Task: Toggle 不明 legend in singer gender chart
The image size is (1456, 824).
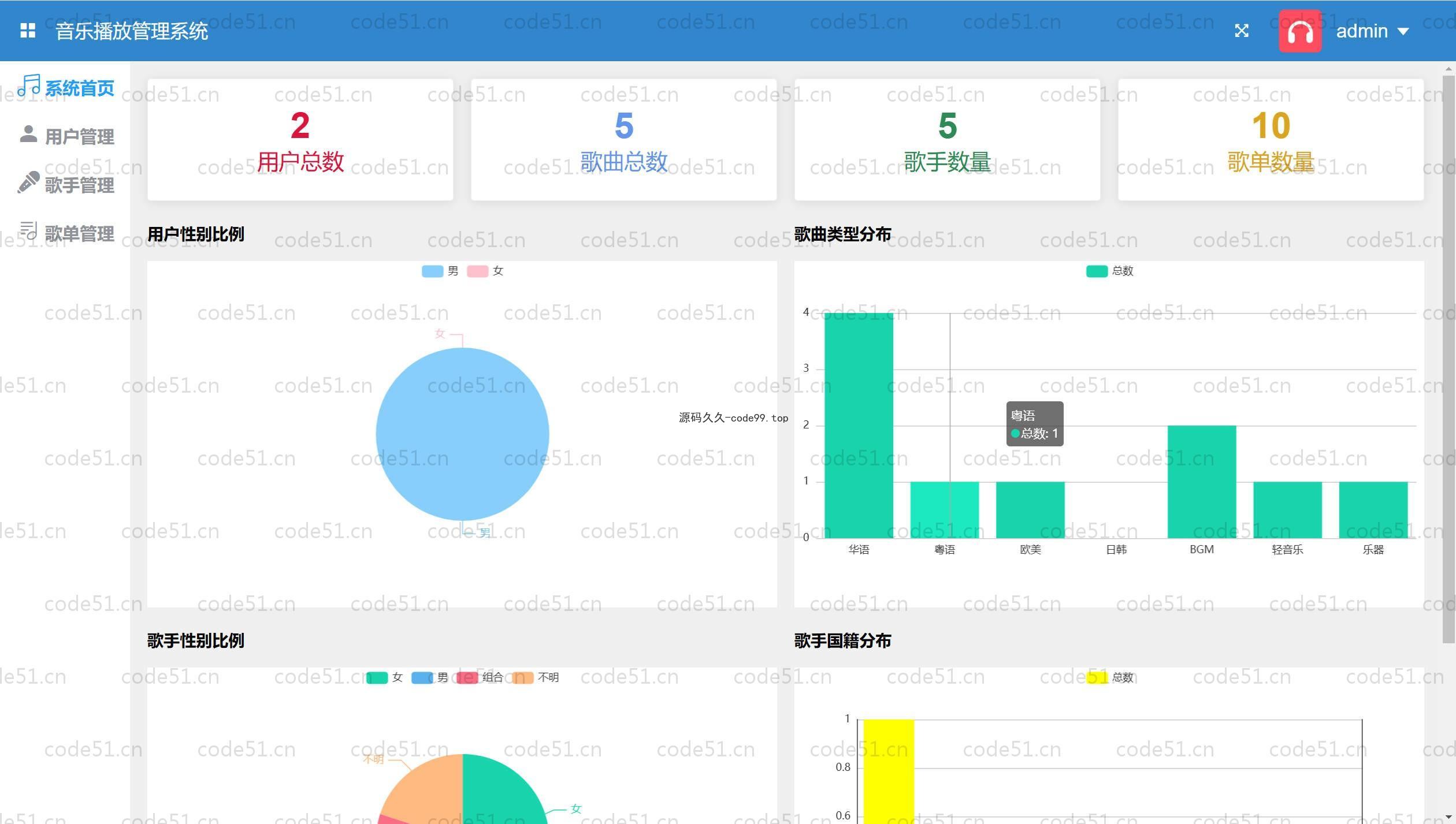Action: 536,677
